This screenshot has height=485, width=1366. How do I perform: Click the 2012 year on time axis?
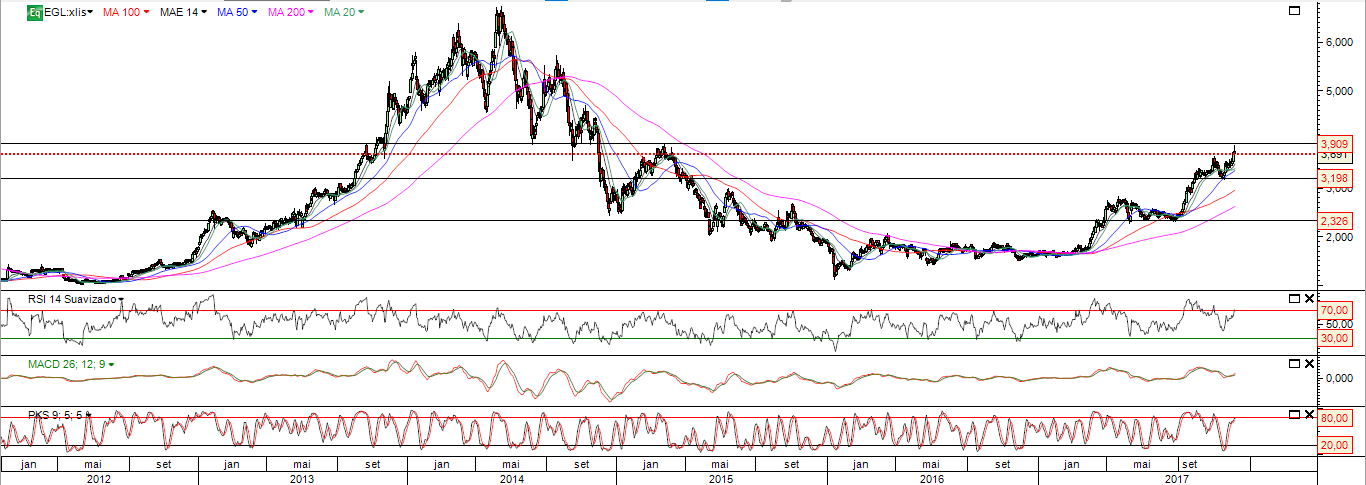pos(99,478)
